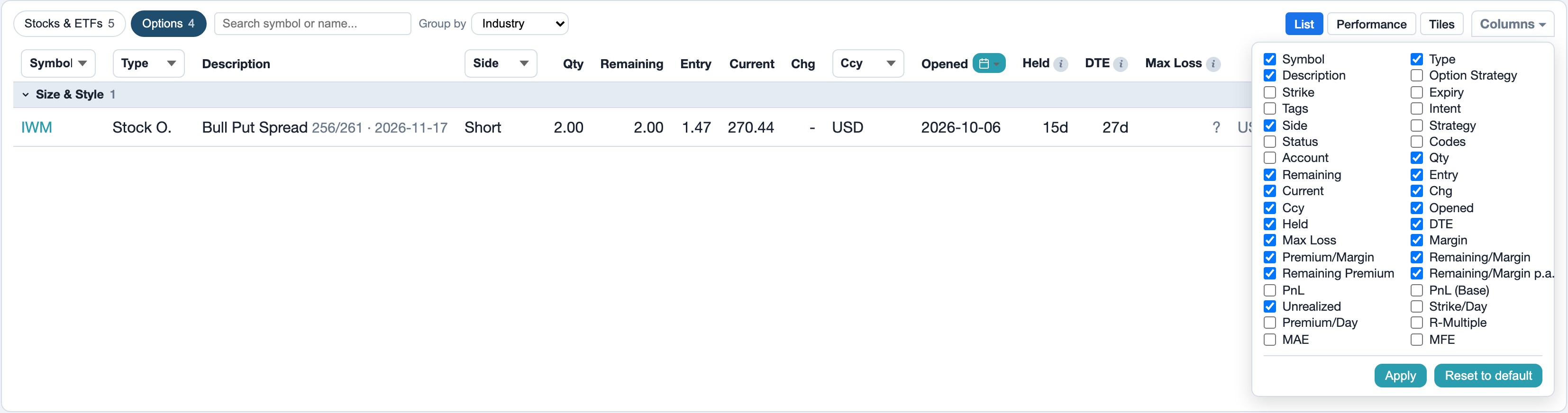Toggle the Columns dropdown menu

[1512, 24]
